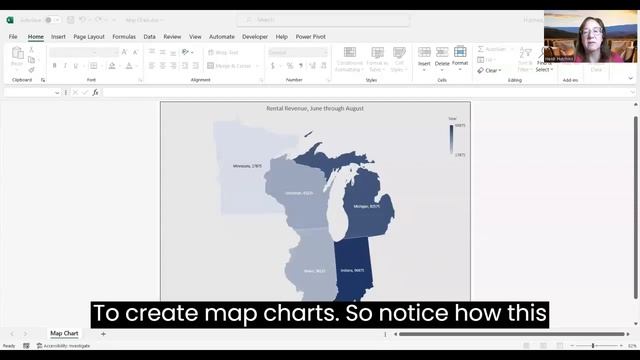Click Increase Font Size icon
The height and width of the screenshot is (360, 640).
(124, 52)
